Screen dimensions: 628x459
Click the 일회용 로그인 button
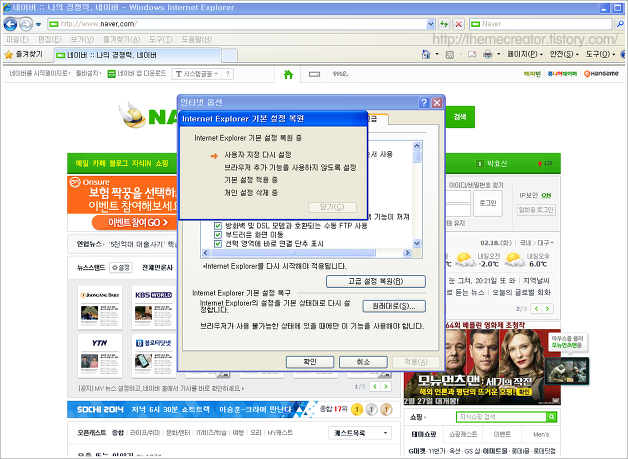click(x=536, y=209)
